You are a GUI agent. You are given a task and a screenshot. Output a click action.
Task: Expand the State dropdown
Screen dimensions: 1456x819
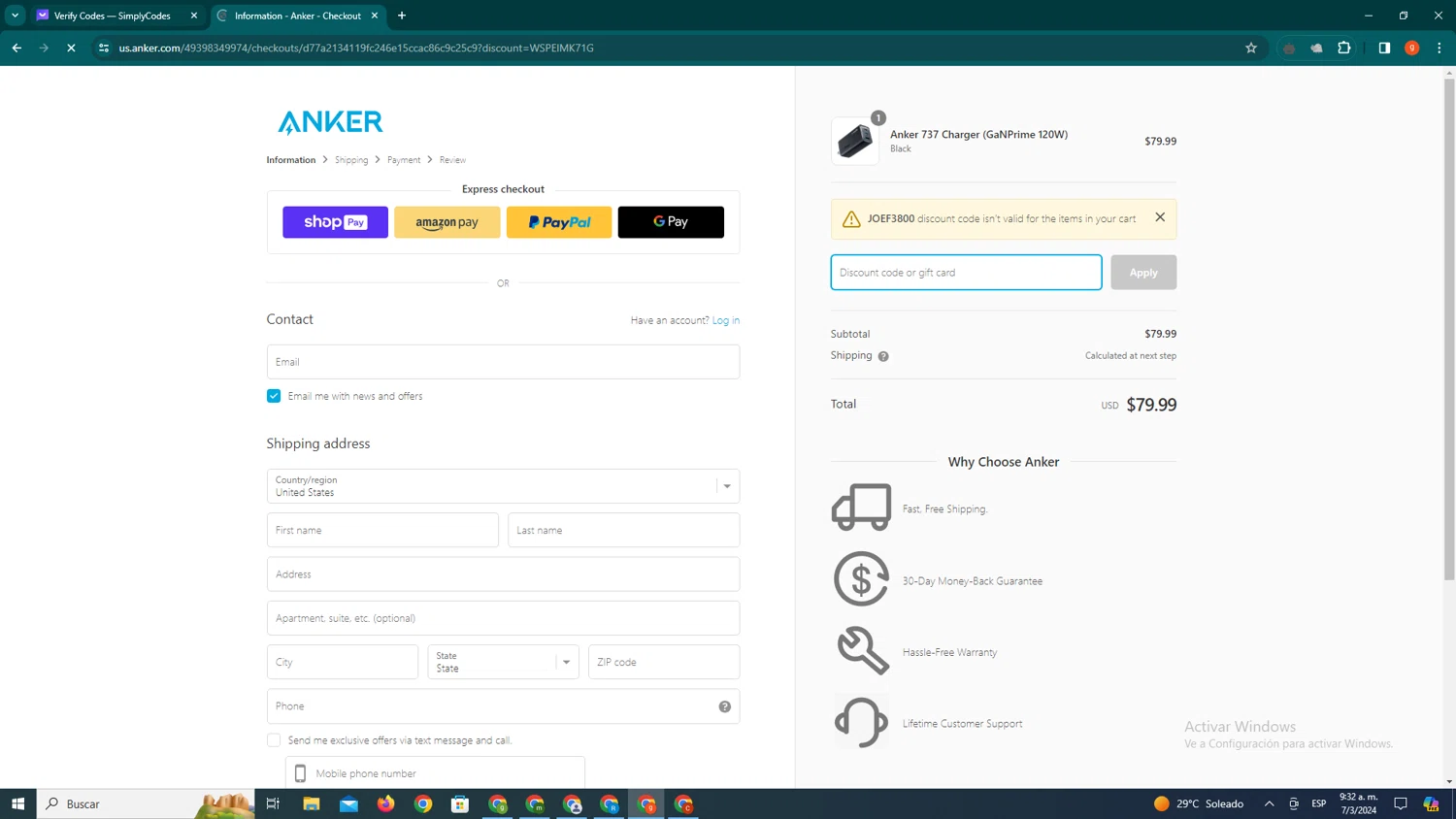[x=503, y=662]
